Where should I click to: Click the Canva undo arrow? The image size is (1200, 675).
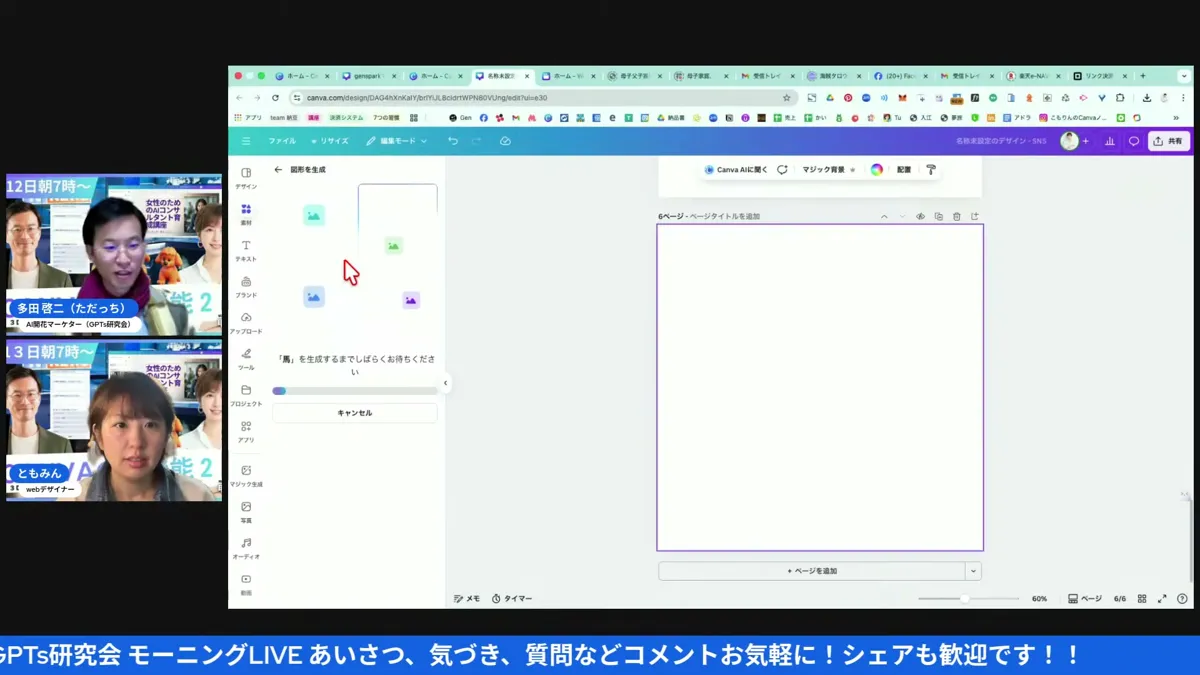[453, 141]
